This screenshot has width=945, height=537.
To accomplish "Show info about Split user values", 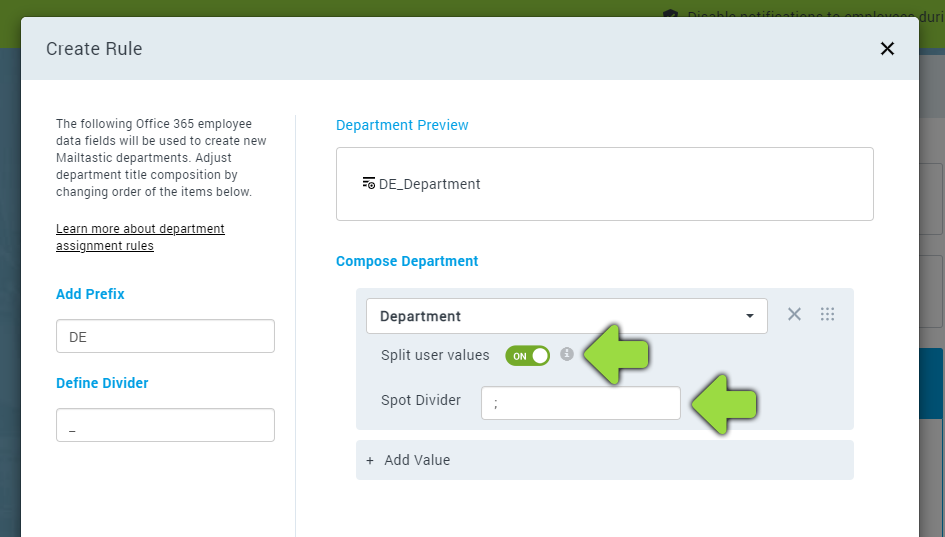I will tap(567, 354).
